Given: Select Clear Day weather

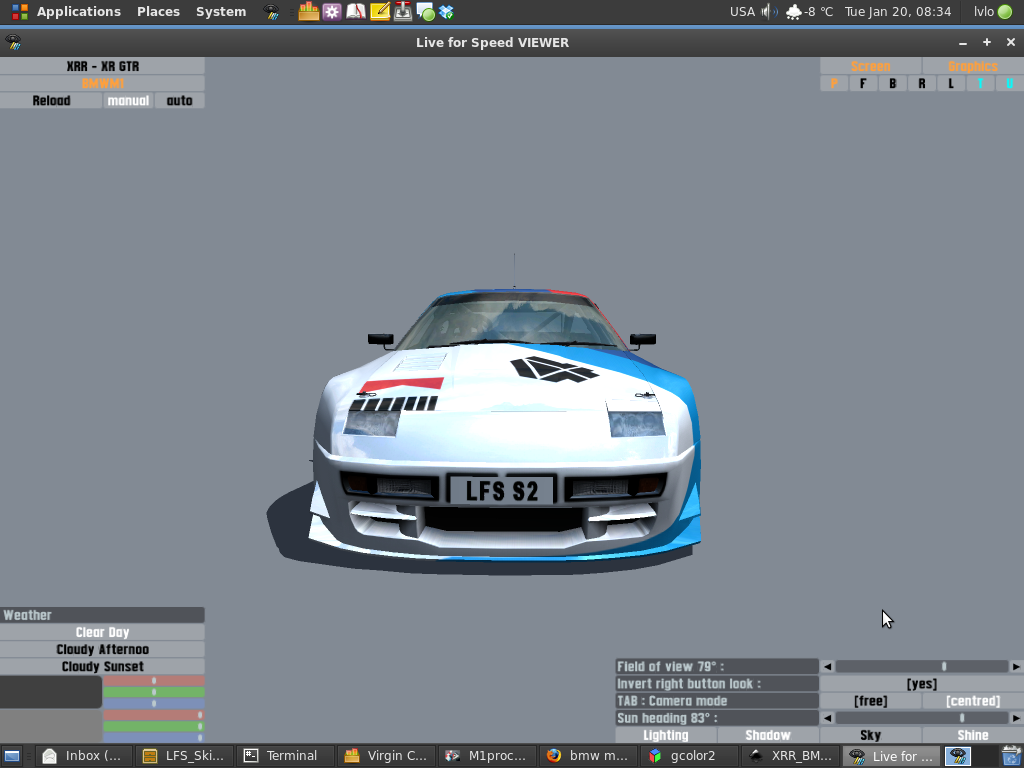Looking at the screenshot, I should coord(103,632).
